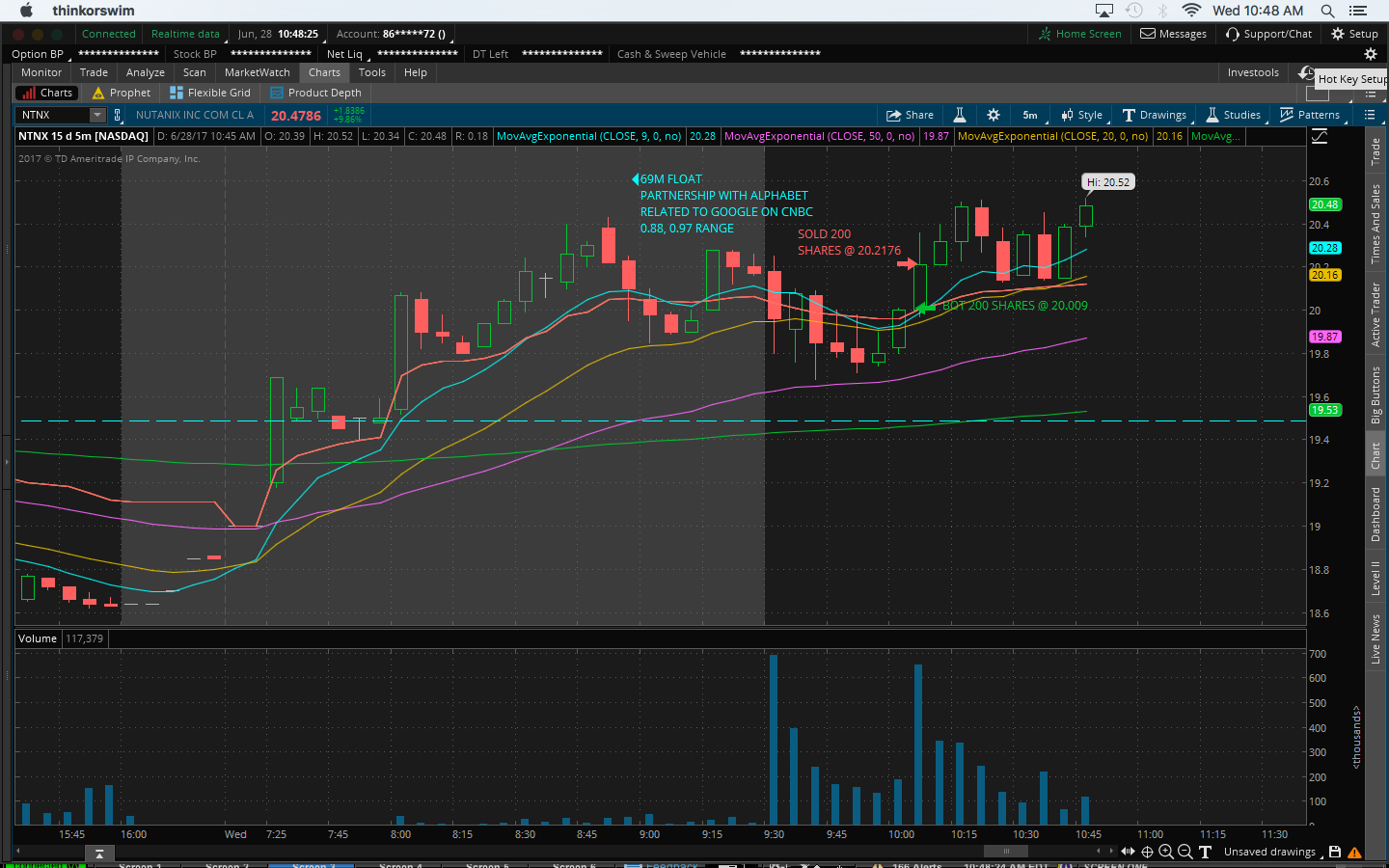Zoom in on the chart
The width and height of the screenshot is (1389, 868).
(x=1166, y=852)
